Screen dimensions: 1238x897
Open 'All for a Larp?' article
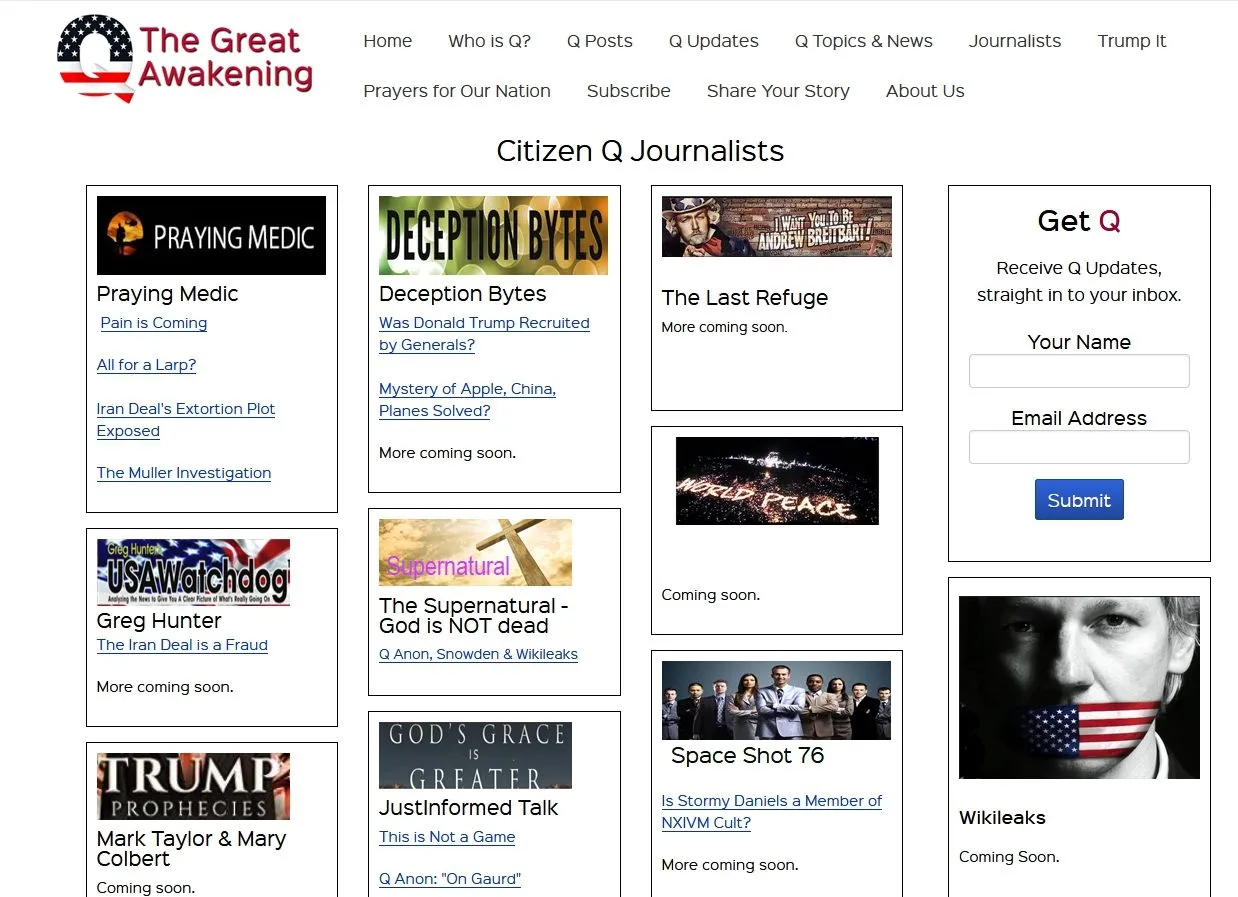pos(146,365)
